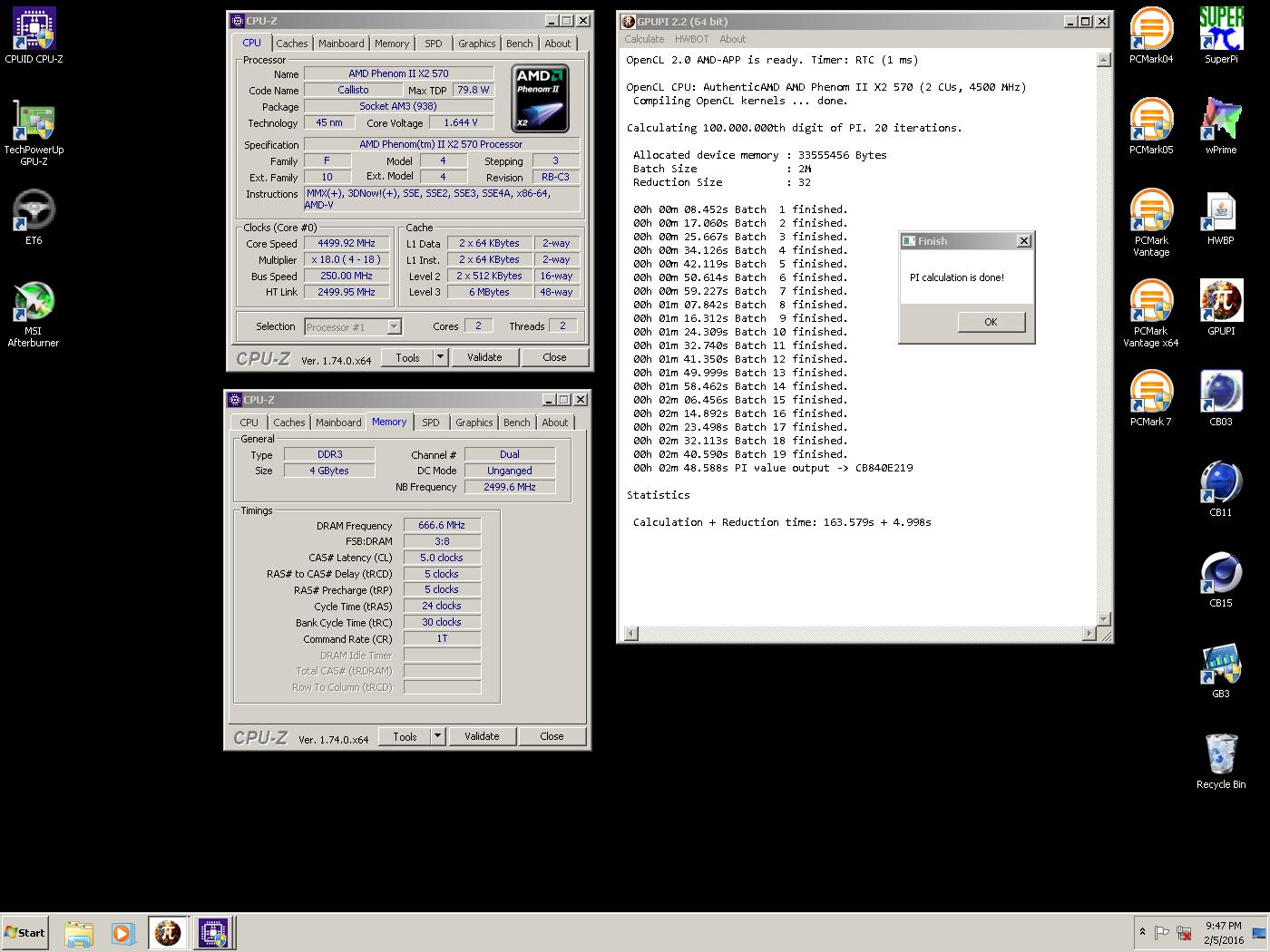Open PCMark05 desktop shortcut
This screenshot has height=952, width=1270.
(1151, 127)
